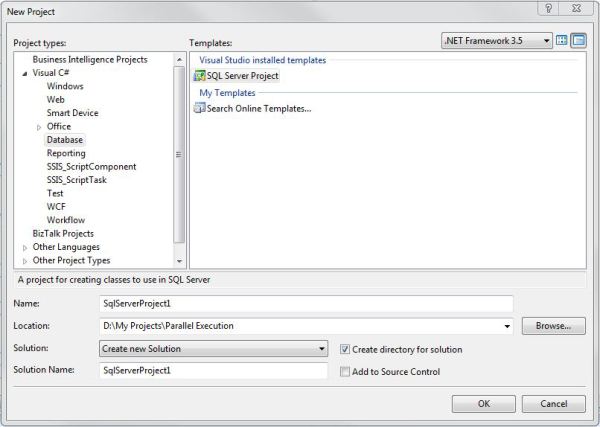Click the Browse... button

click(x=554, y=326)
